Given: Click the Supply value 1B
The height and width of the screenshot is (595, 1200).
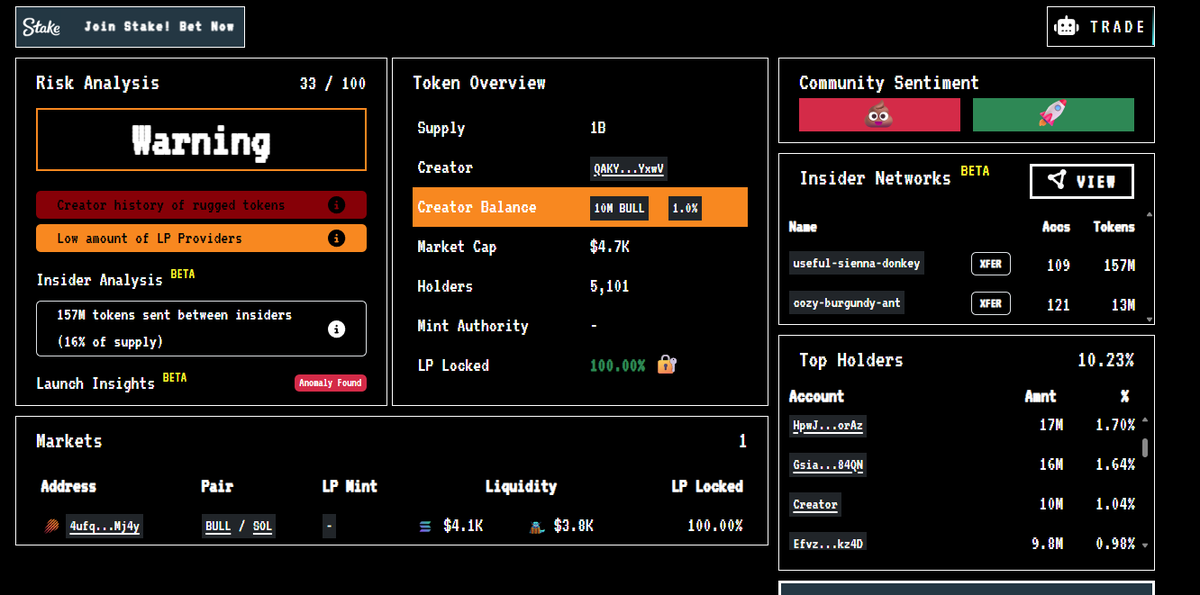Looking at the screenshot, I should 598,128.
